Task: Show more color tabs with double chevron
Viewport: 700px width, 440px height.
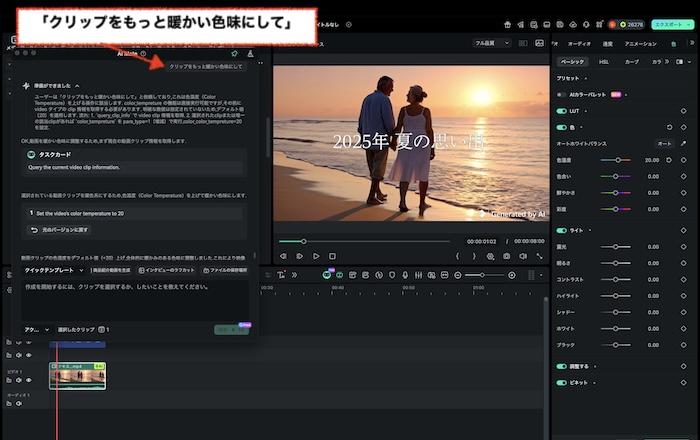Action: [x=667, y=62]
